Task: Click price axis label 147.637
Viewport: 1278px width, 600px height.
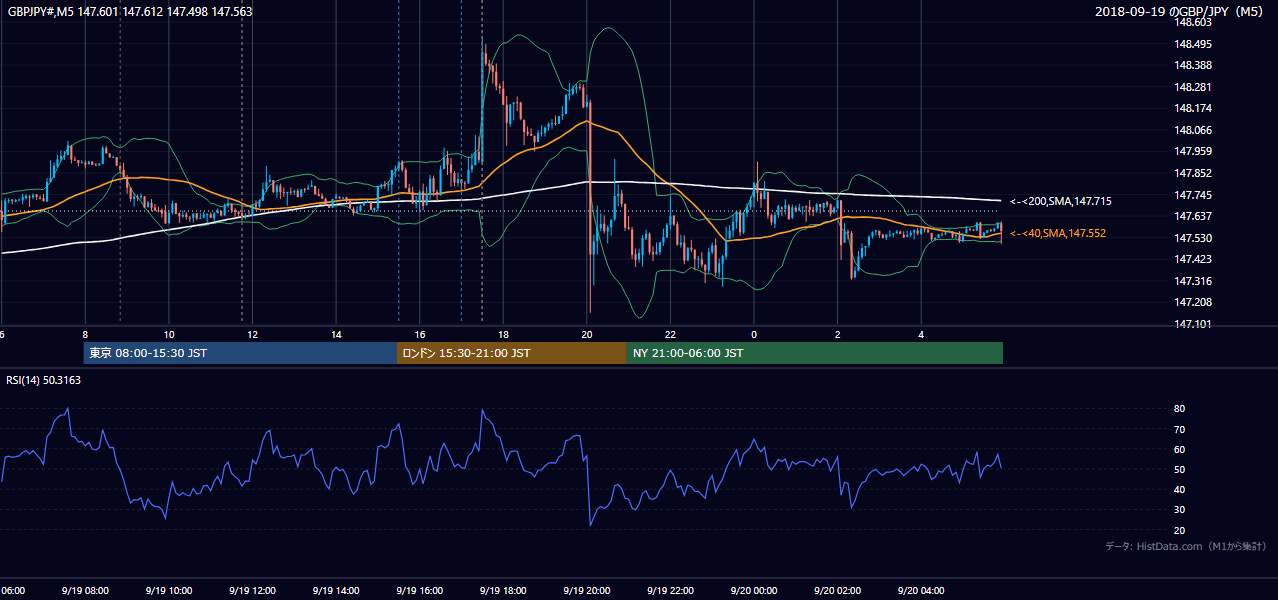Action: [1192, 216]
